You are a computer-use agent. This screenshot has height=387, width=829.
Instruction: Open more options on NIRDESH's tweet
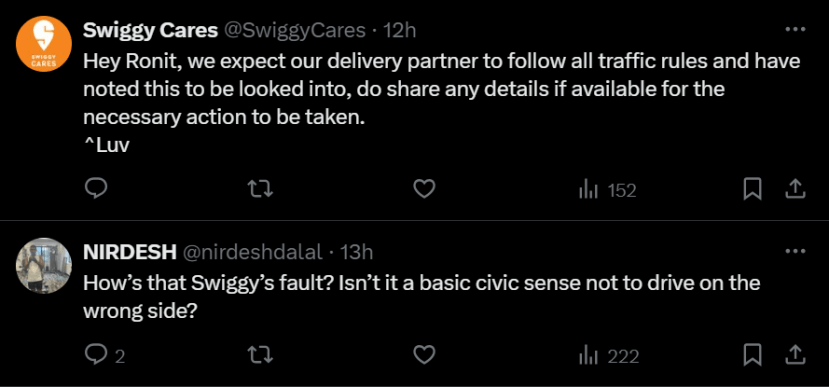795,251
